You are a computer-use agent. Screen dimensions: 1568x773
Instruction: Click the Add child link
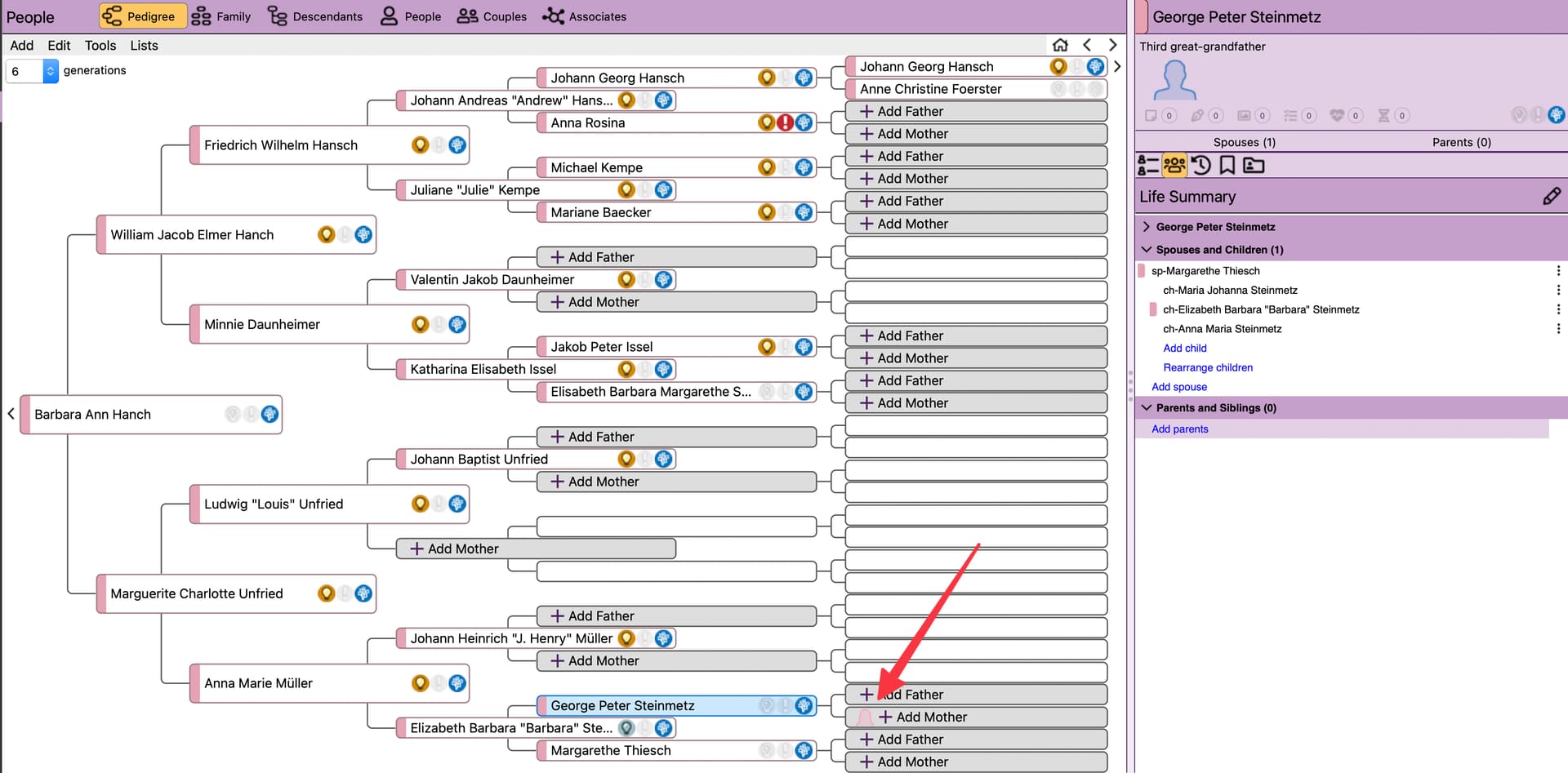tap(1185, 349)
